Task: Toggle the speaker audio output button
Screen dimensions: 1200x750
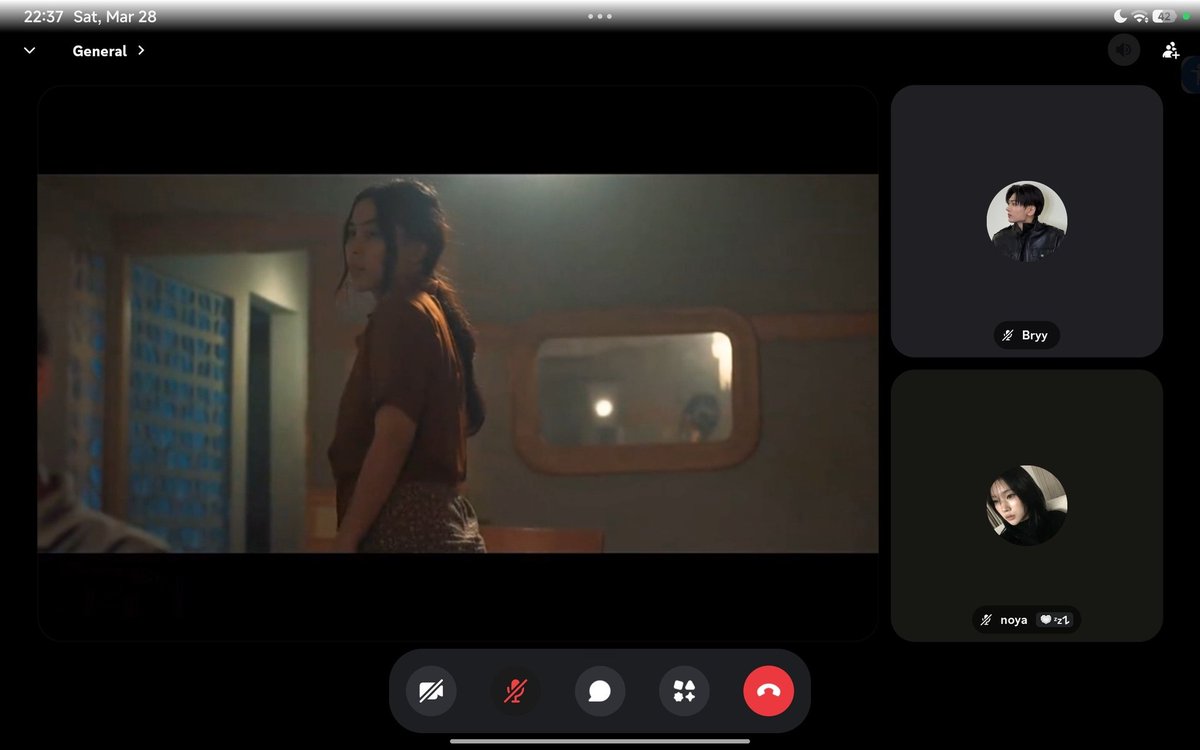Action: (x=1124, y=50)
